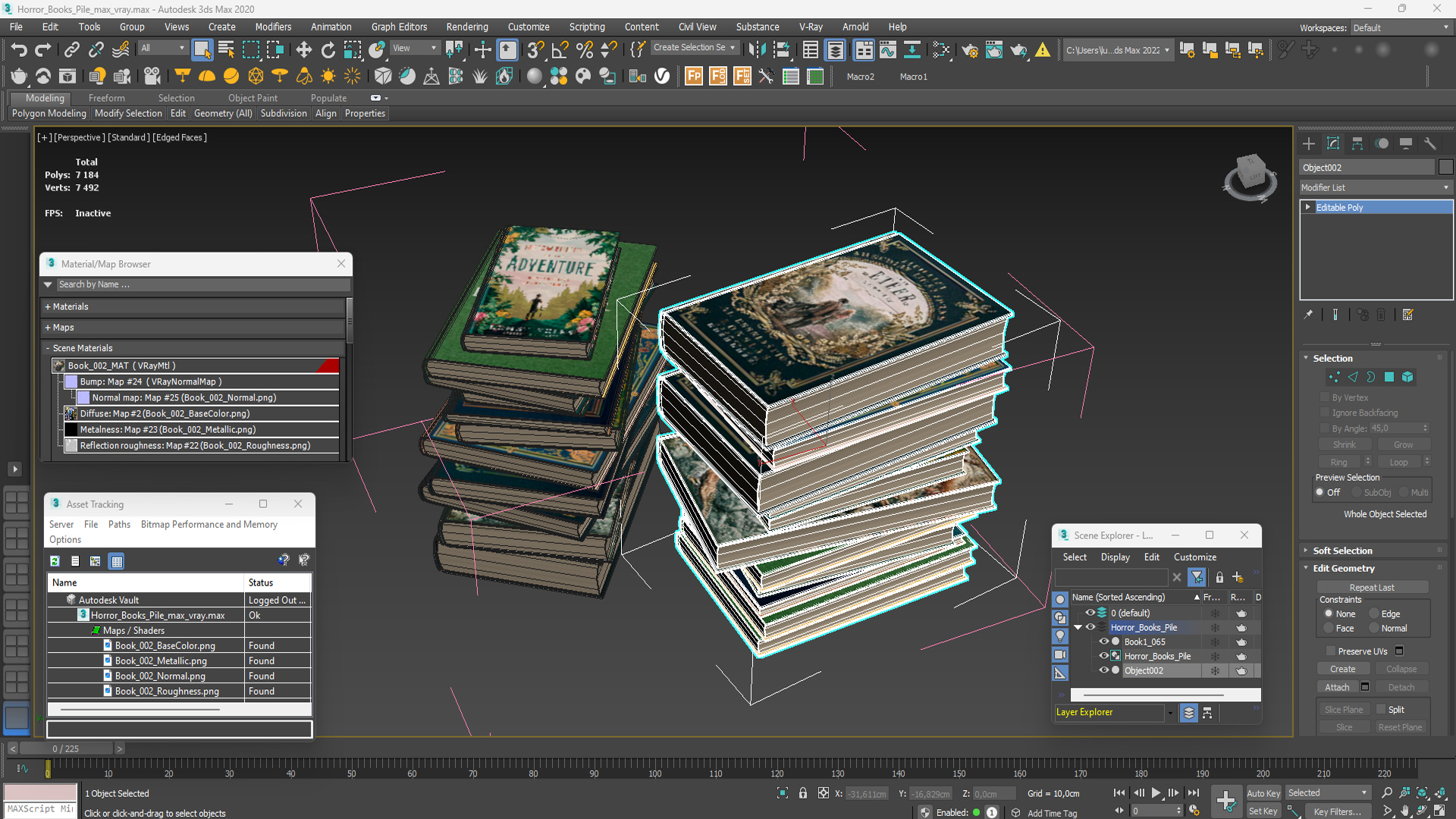
Task: Click the Polygon sub-object selection icon
Action: click(1390, 377)
